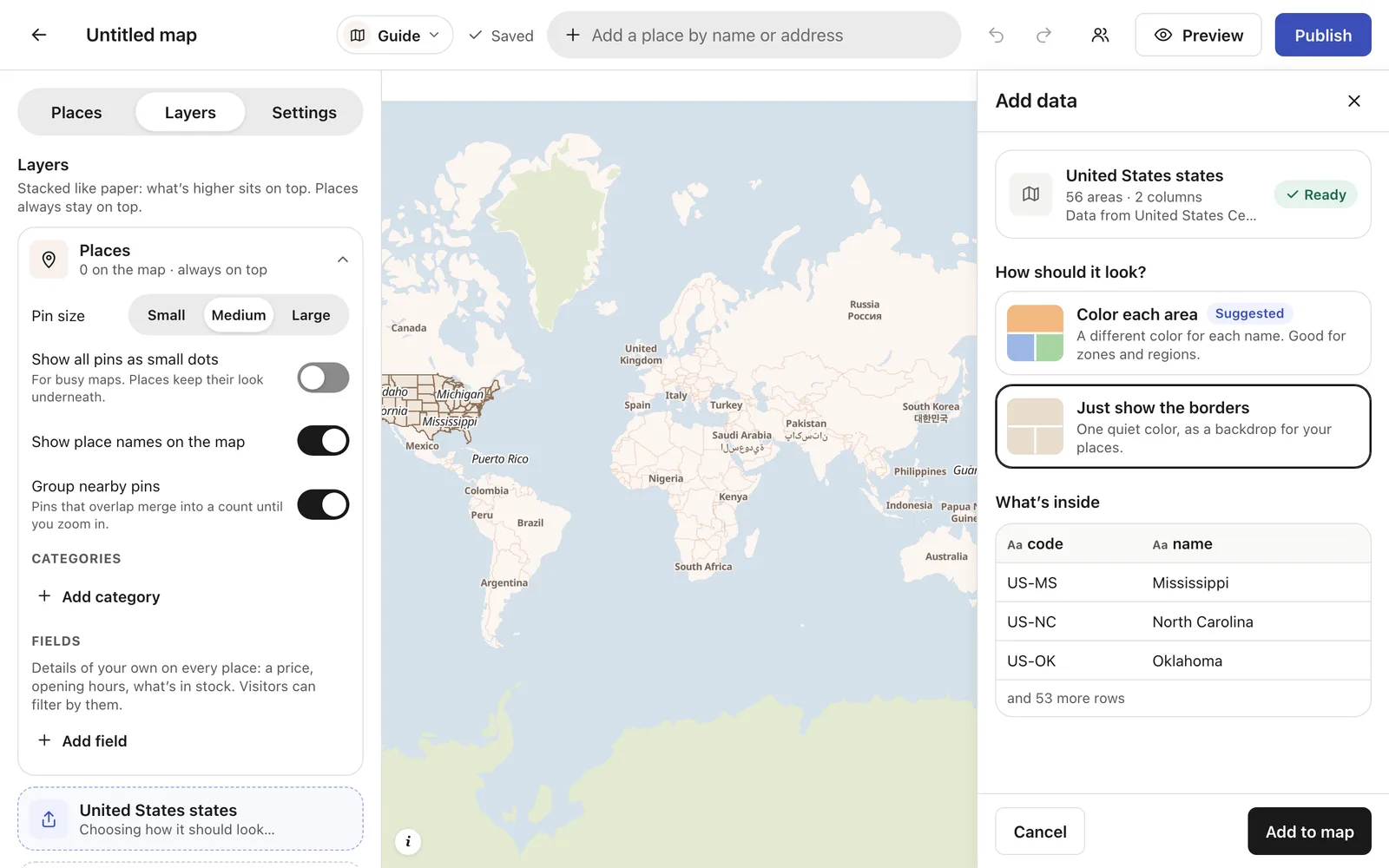Image resolution: width=1389 pixels, height=868 pixels.
Task: Click the Places pin icon
Action: pyautogui.click(x=49, y=260)
